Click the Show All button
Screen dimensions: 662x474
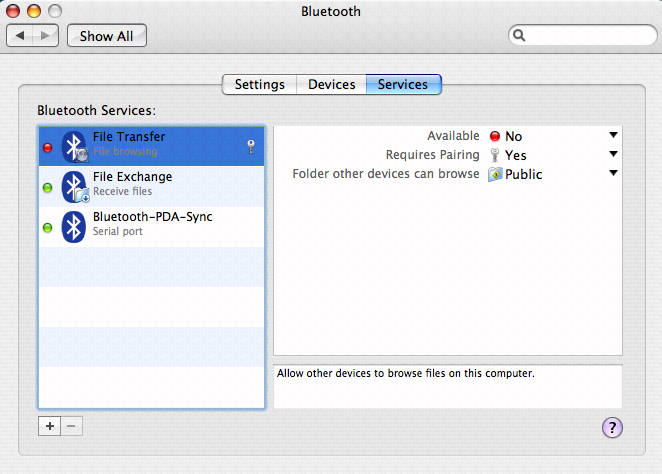pyautogui.click(x=107, y=36)
